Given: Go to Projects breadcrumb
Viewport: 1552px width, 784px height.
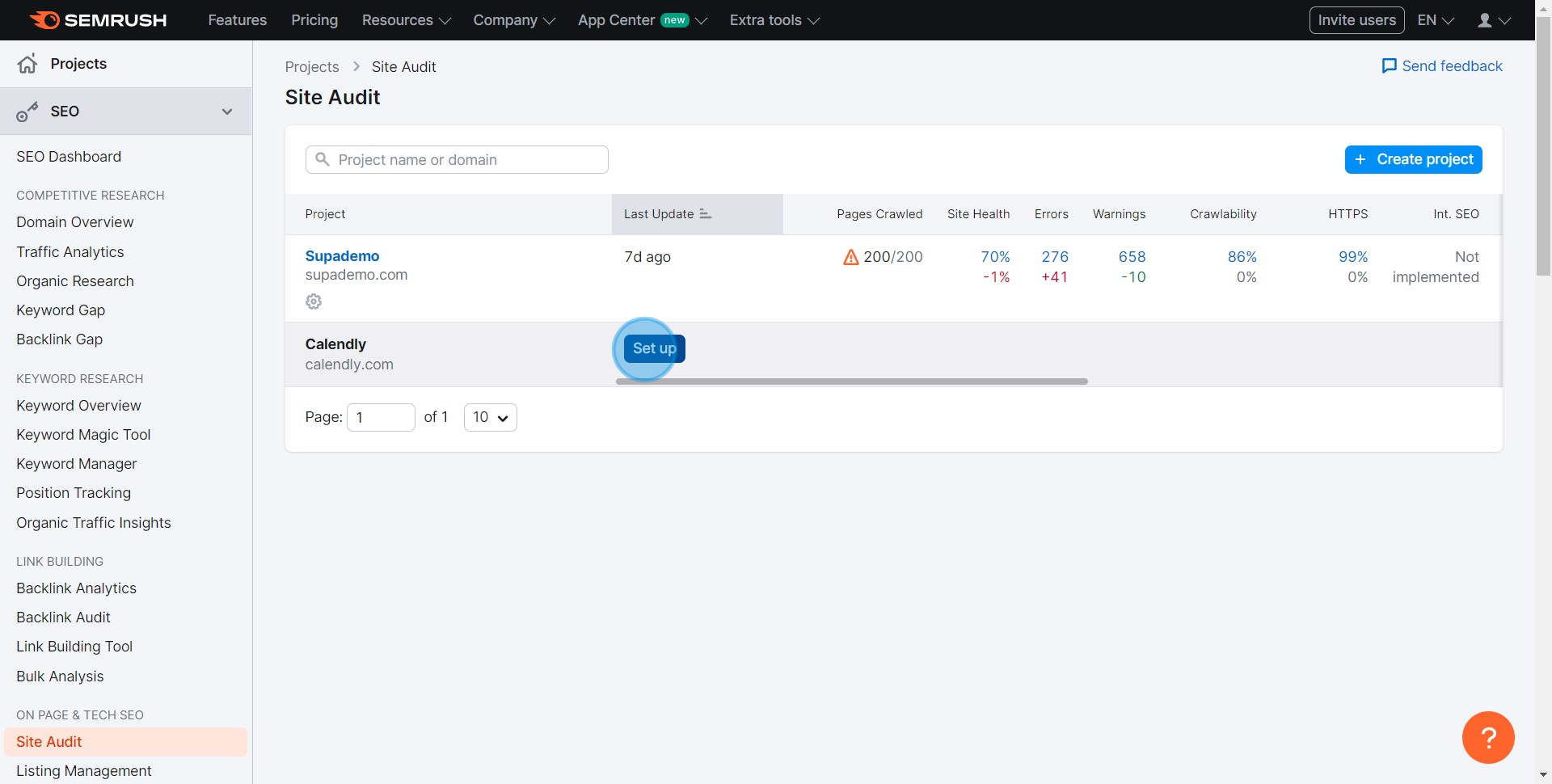Looking at the screenshot, I should 312,67.
